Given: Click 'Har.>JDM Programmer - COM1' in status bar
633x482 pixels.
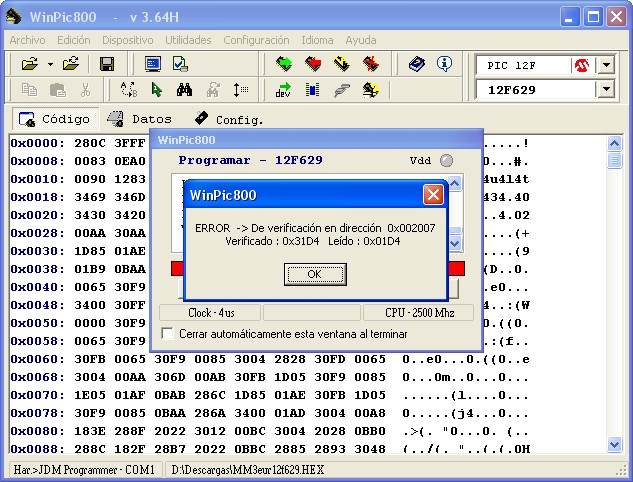Looking at the screenshot, I should coord(84,470).
